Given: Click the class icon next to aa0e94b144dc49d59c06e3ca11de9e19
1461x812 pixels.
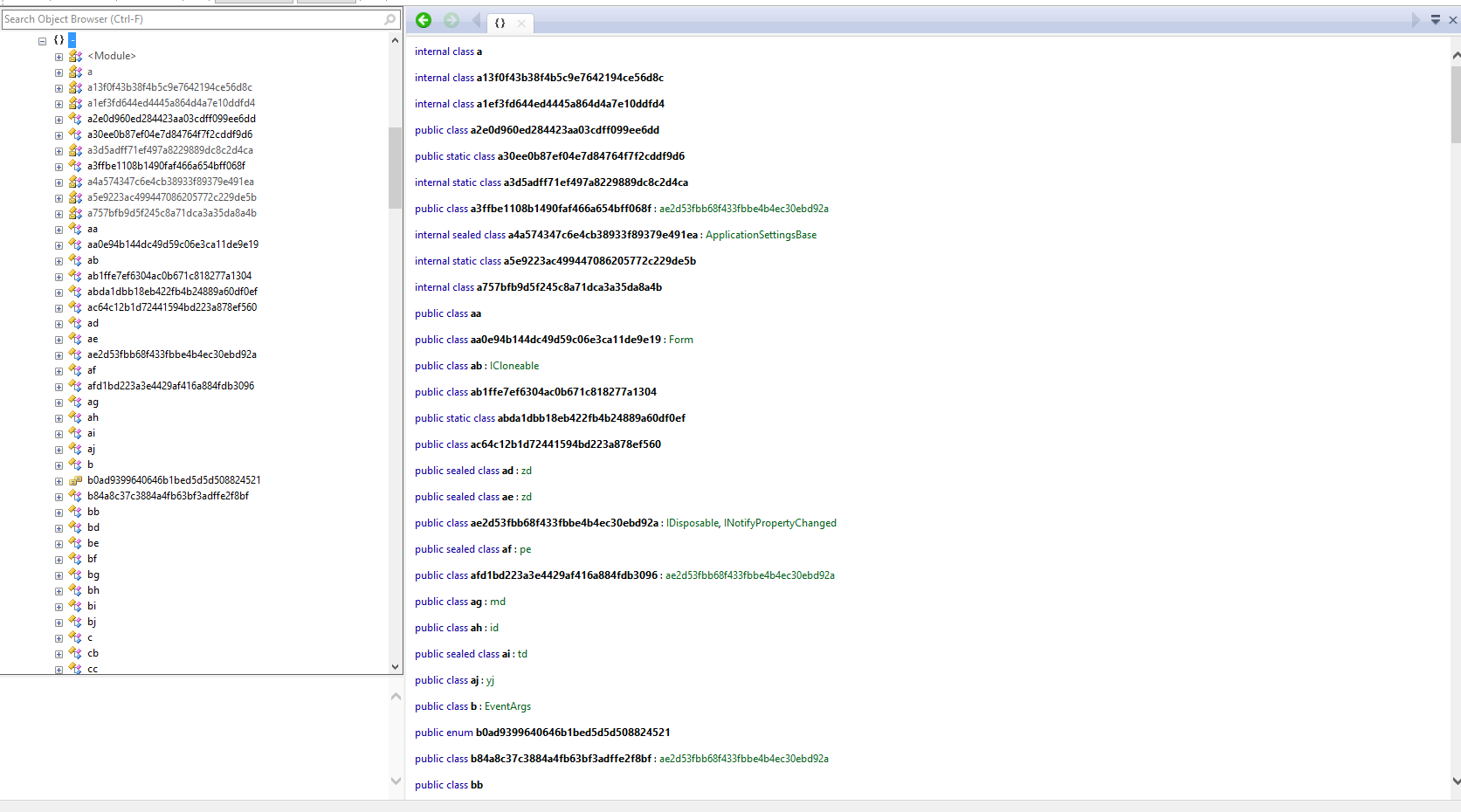Looking at the screenshot, I should 76,244.
